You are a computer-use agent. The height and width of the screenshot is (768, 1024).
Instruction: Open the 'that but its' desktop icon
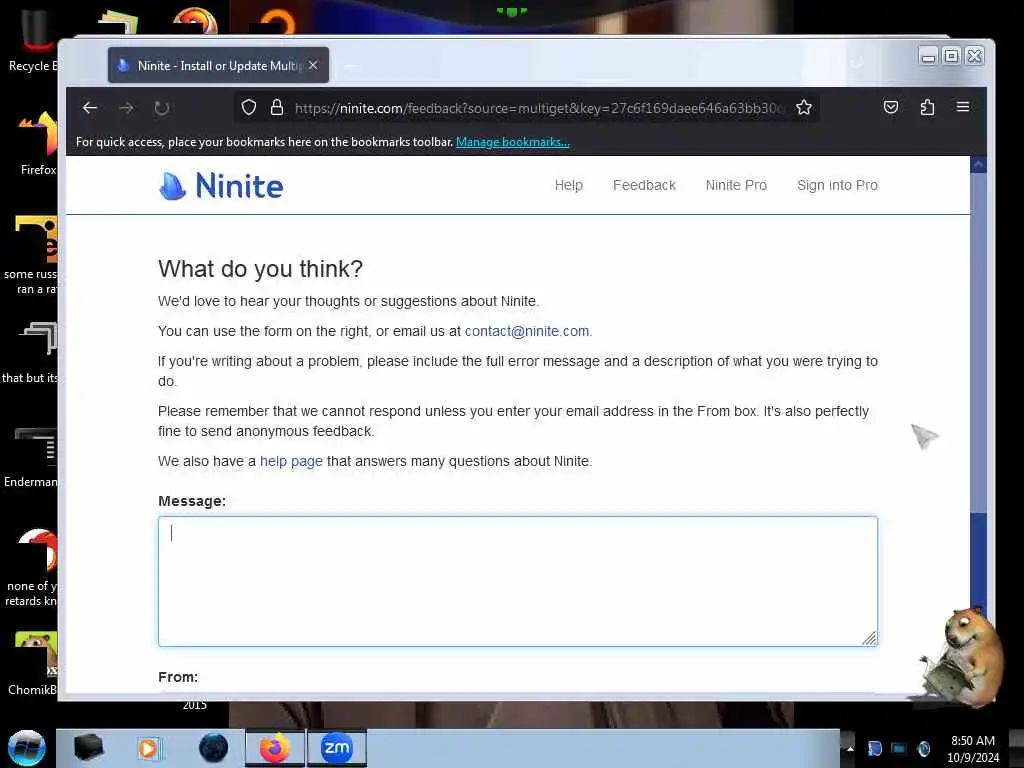point(30,353)
